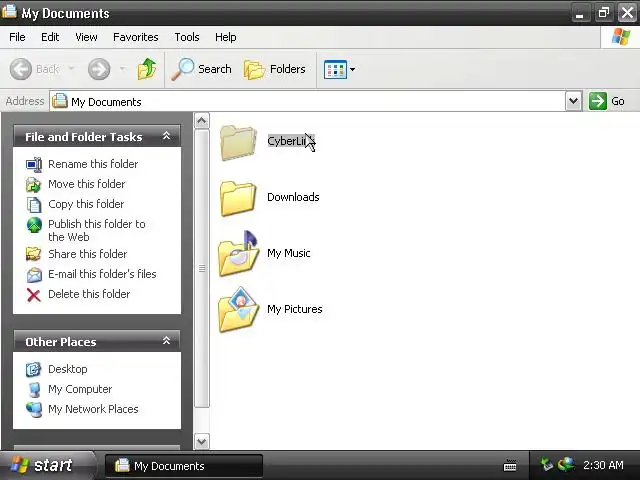The width and height of the screenshot is (640, 480).
Task: Click the Safely Remove Hardware tray icon
Action: point(546,464)
